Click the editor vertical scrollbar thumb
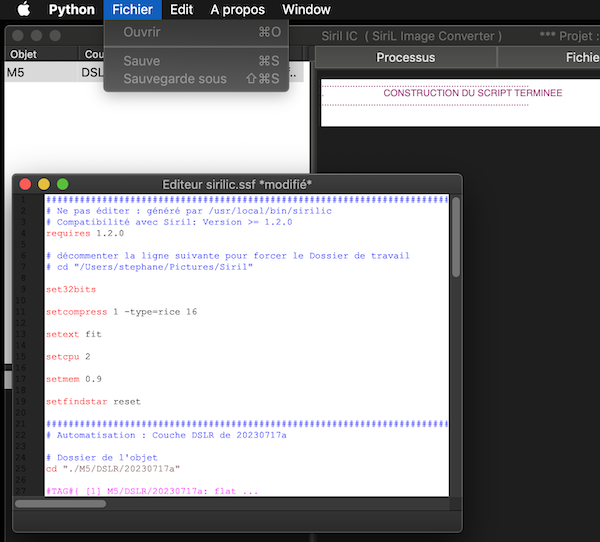The width and height of the screenshot is (600, 542). click(455, 237)
